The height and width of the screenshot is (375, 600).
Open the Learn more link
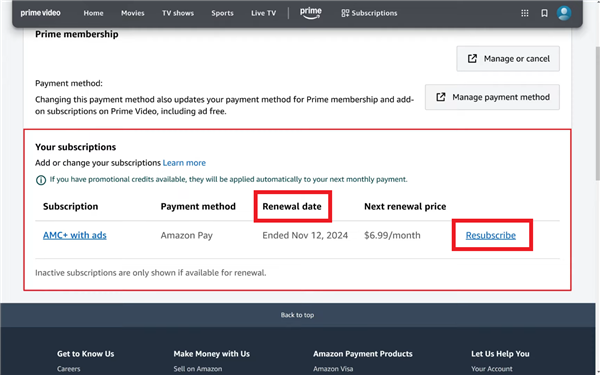pos(184,163)
